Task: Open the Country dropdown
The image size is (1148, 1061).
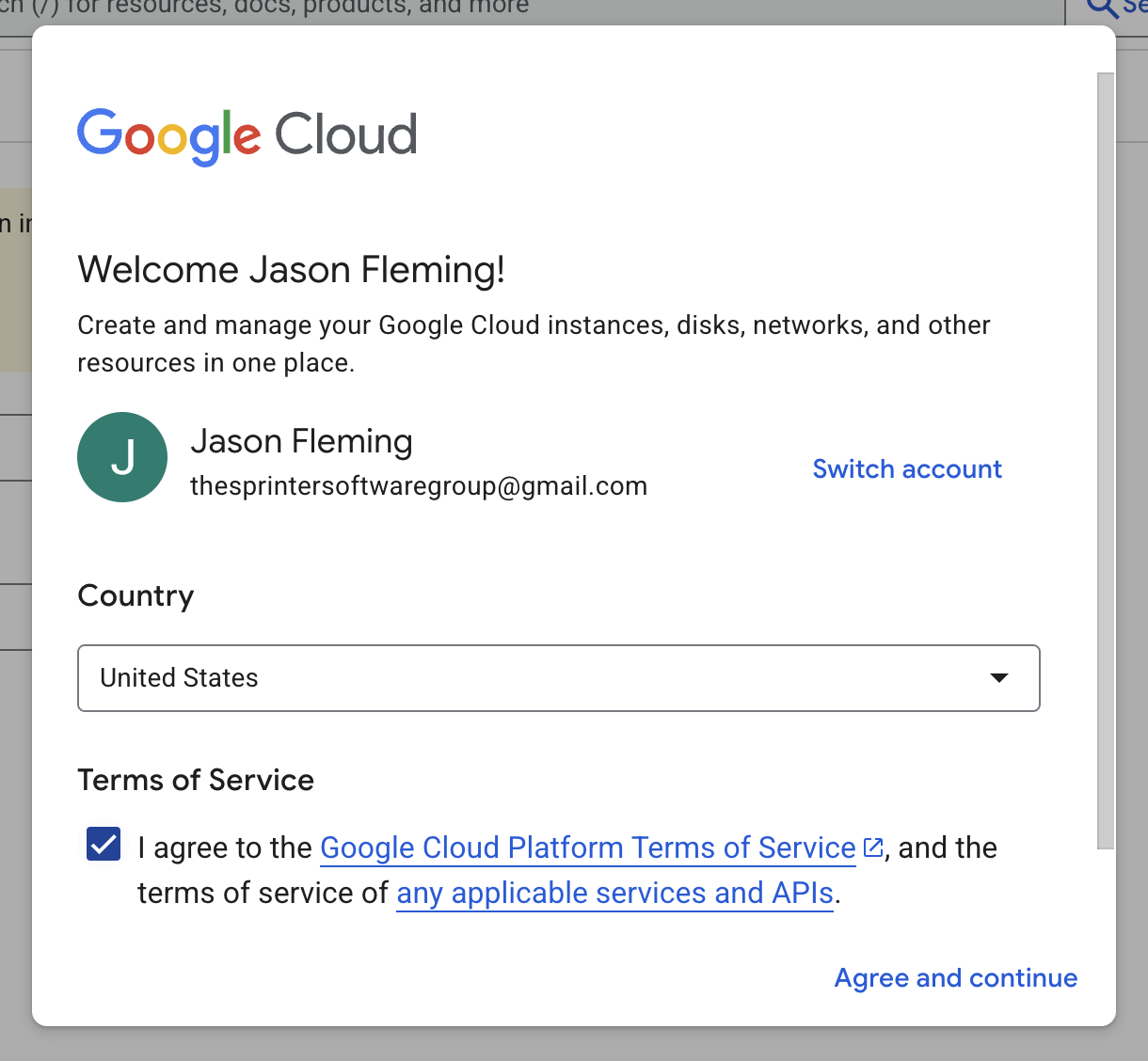Action: point(558,677)
